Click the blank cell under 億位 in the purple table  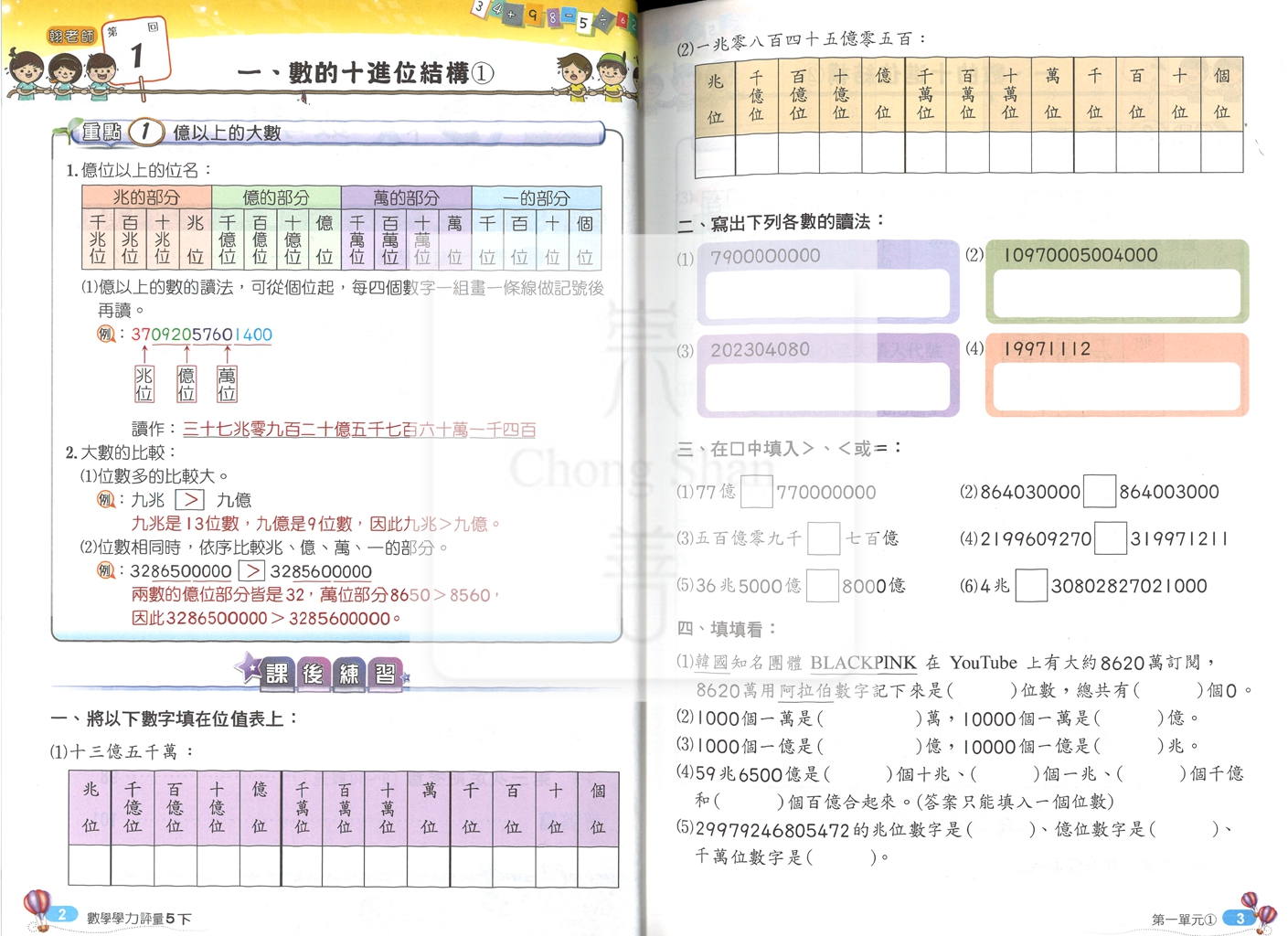pyautogui.click(x=260, y=866)
